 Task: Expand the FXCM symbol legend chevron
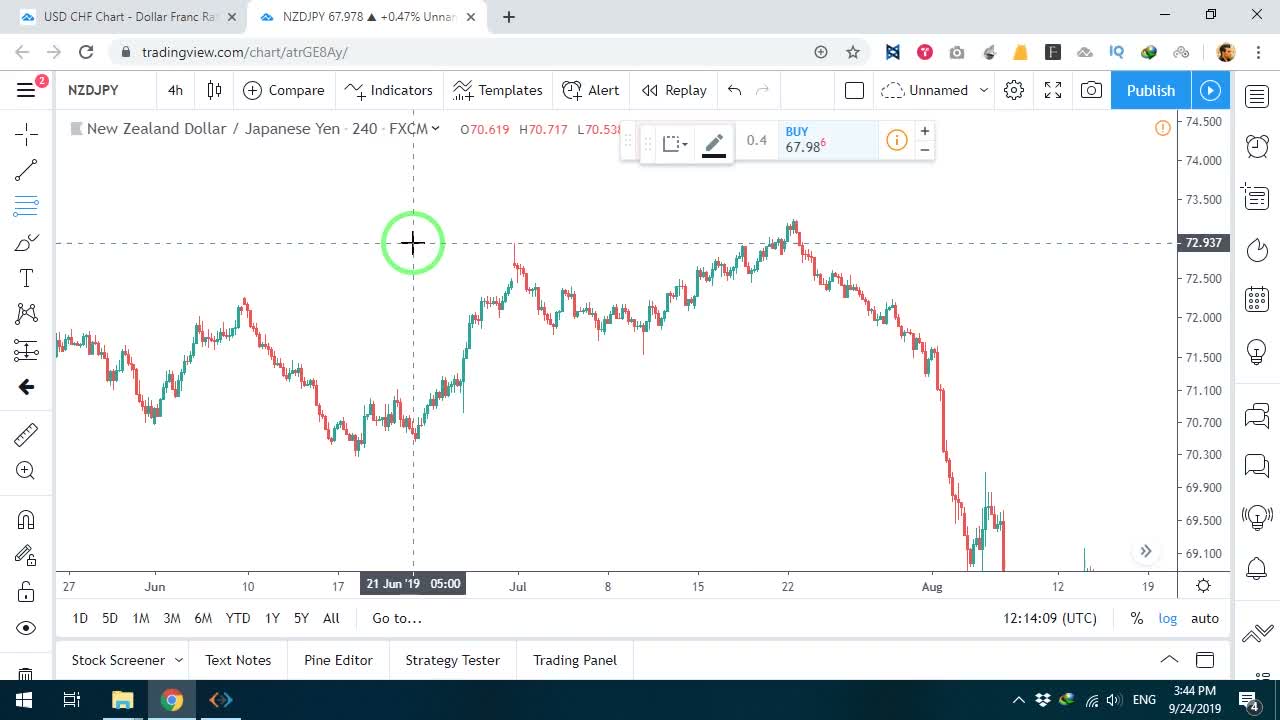tap(435, 128)
